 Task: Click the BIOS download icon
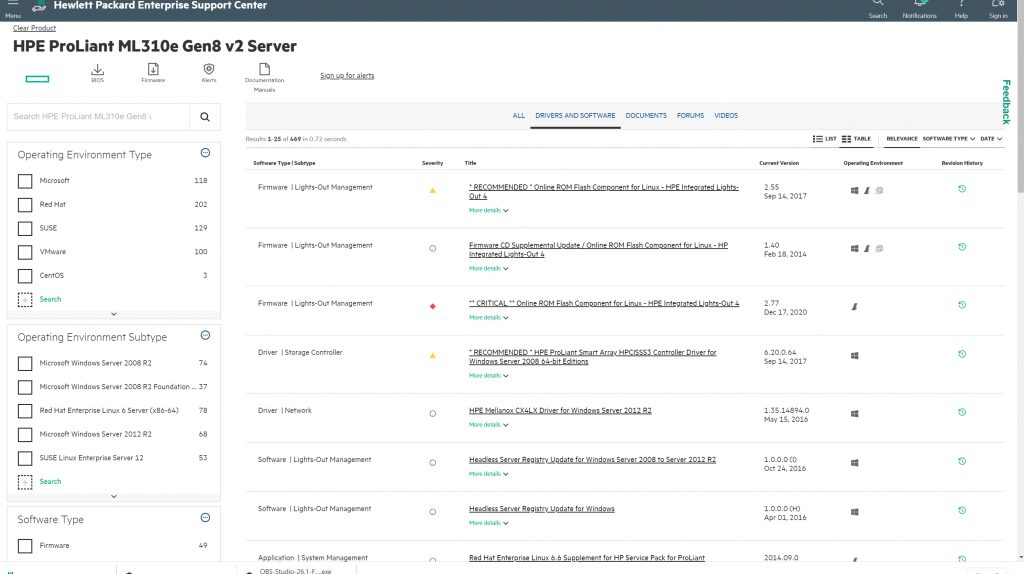point(98,69)
